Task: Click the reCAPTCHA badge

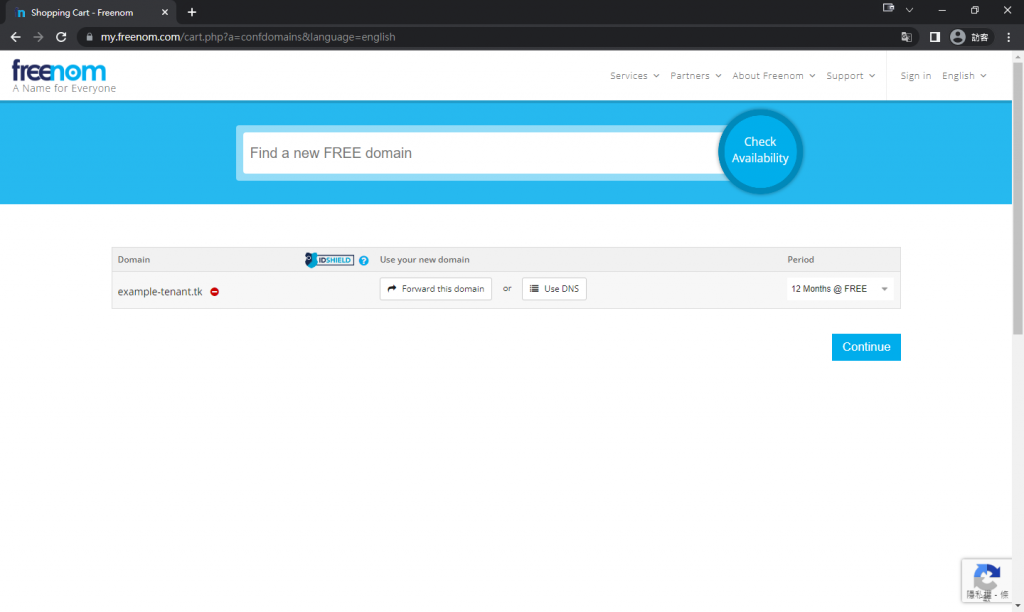Action: click(x=986, y=580)
